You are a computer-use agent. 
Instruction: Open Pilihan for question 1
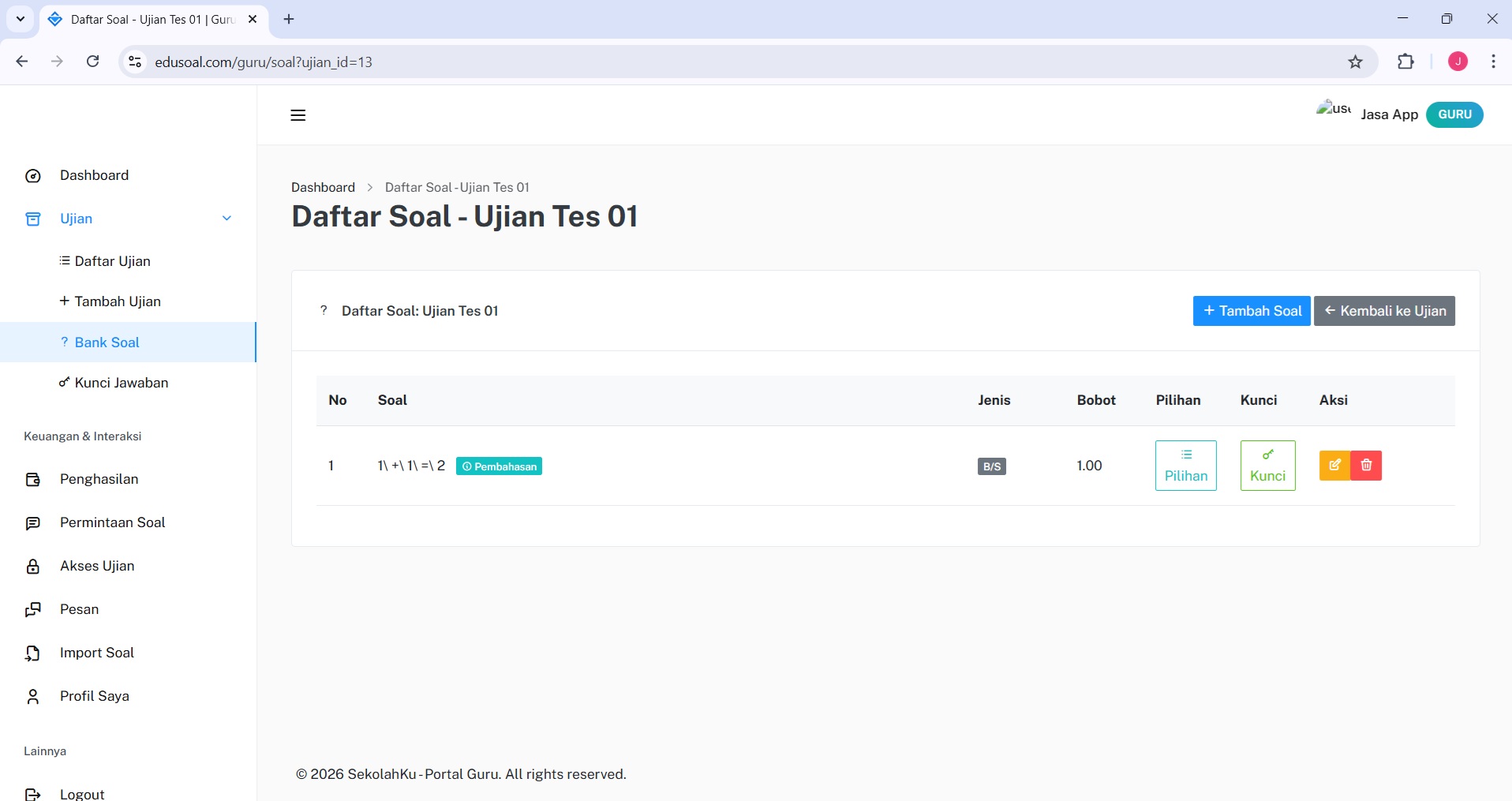[x=1185, y=466]
